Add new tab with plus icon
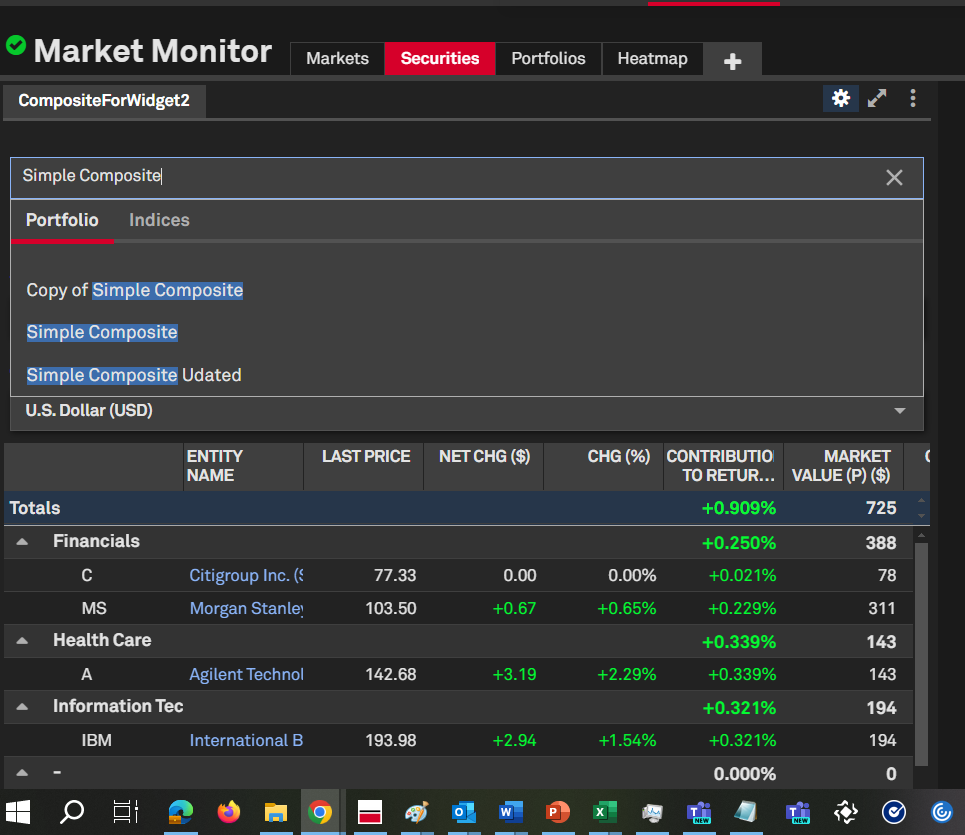Viewport: 965px width, 835px height. coord(732,61)
